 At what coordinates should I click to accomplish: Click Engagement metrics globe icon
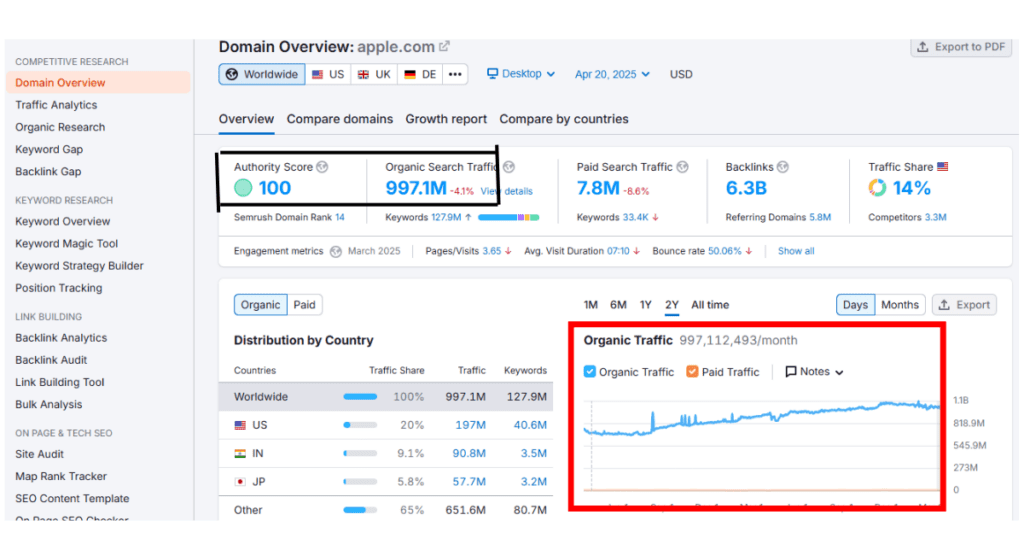[x=336, y=251]
